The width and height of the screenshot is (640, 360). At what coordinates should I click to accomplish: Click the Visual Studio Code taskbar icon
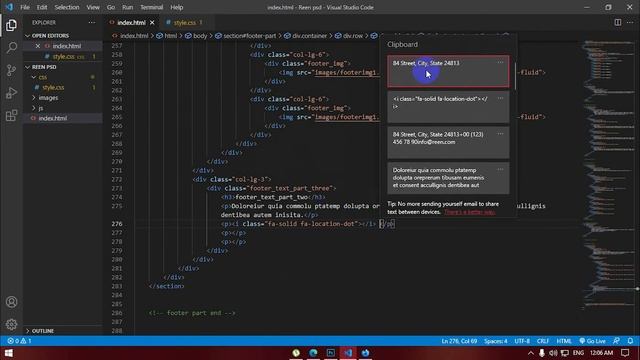[348, 353]
